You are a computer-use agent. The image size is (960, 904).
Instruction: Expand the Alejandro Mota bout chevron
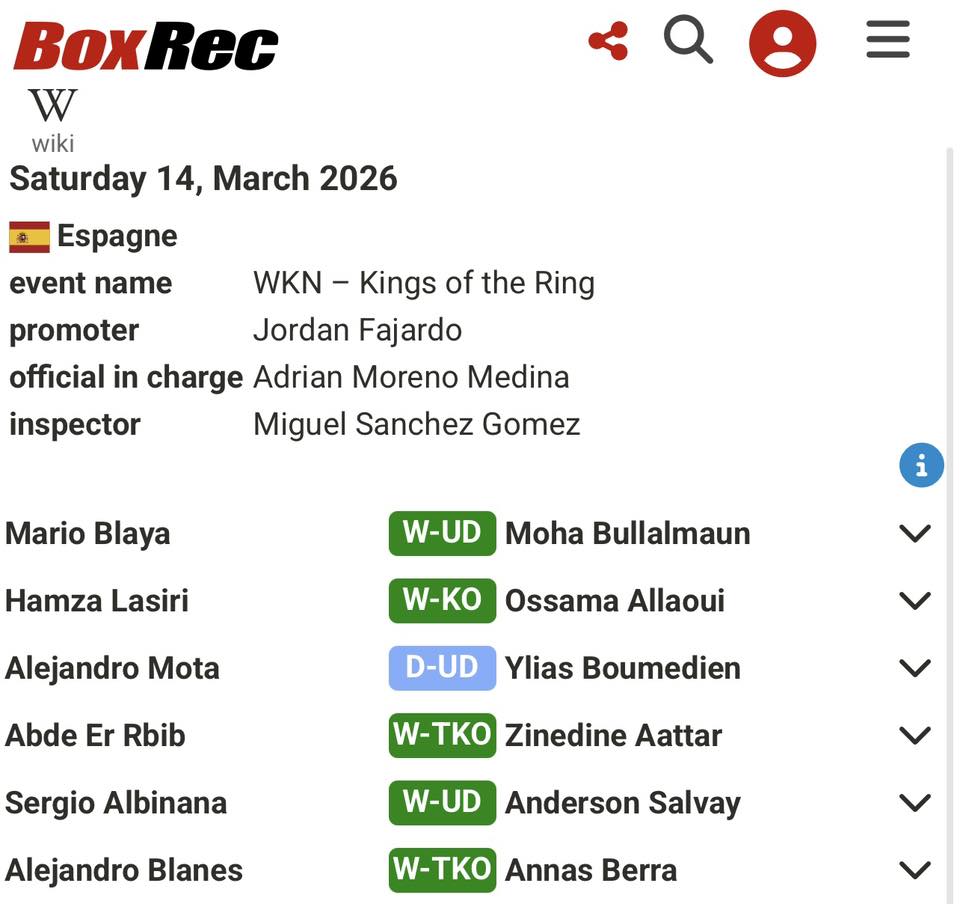point(915,668)
